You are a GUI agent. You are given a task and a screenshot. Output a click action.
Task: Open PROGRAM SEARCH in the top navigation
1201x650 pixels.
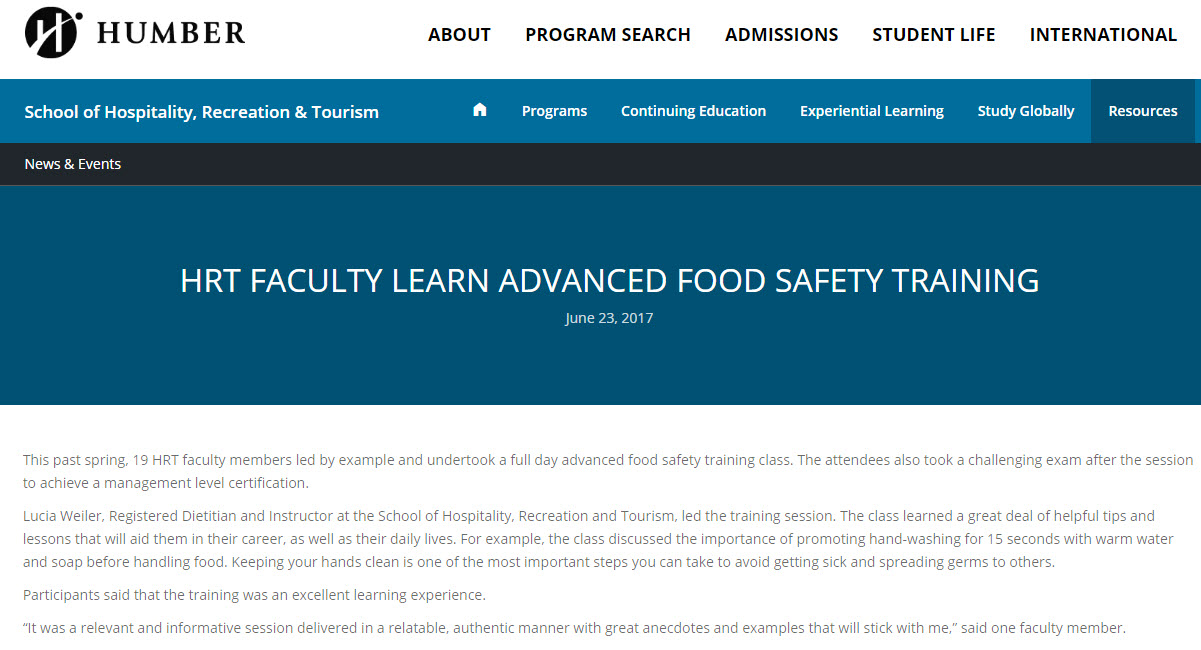[608, 35]
